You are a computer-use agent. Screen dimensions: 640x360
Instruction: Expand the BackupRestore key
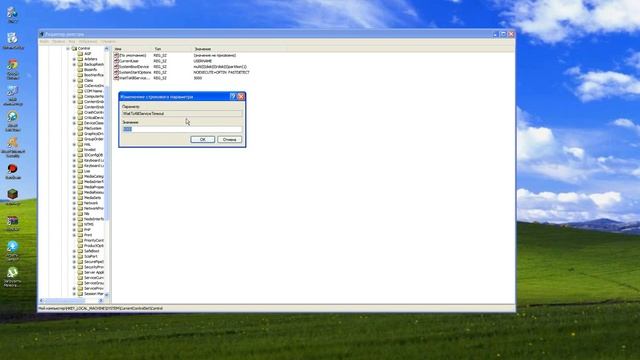74,64
